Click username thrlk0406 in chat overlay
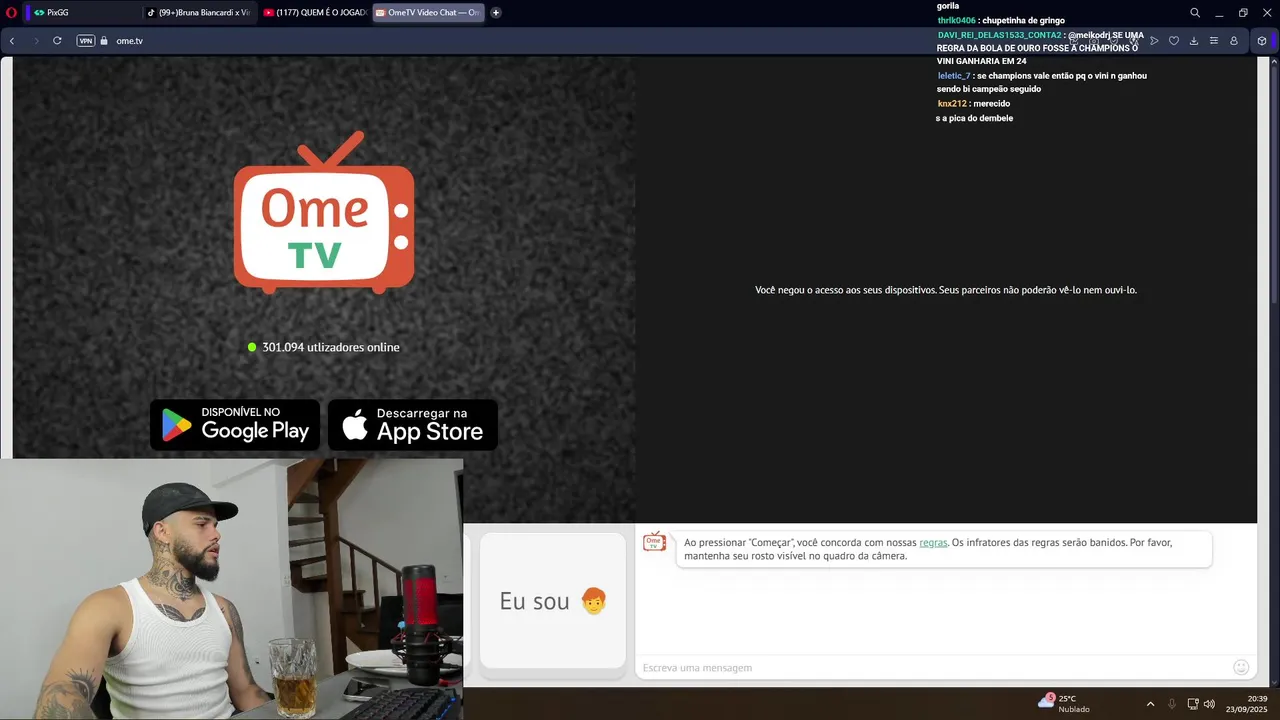This screenshot has height=720, width=1280. tap(957, 20)
